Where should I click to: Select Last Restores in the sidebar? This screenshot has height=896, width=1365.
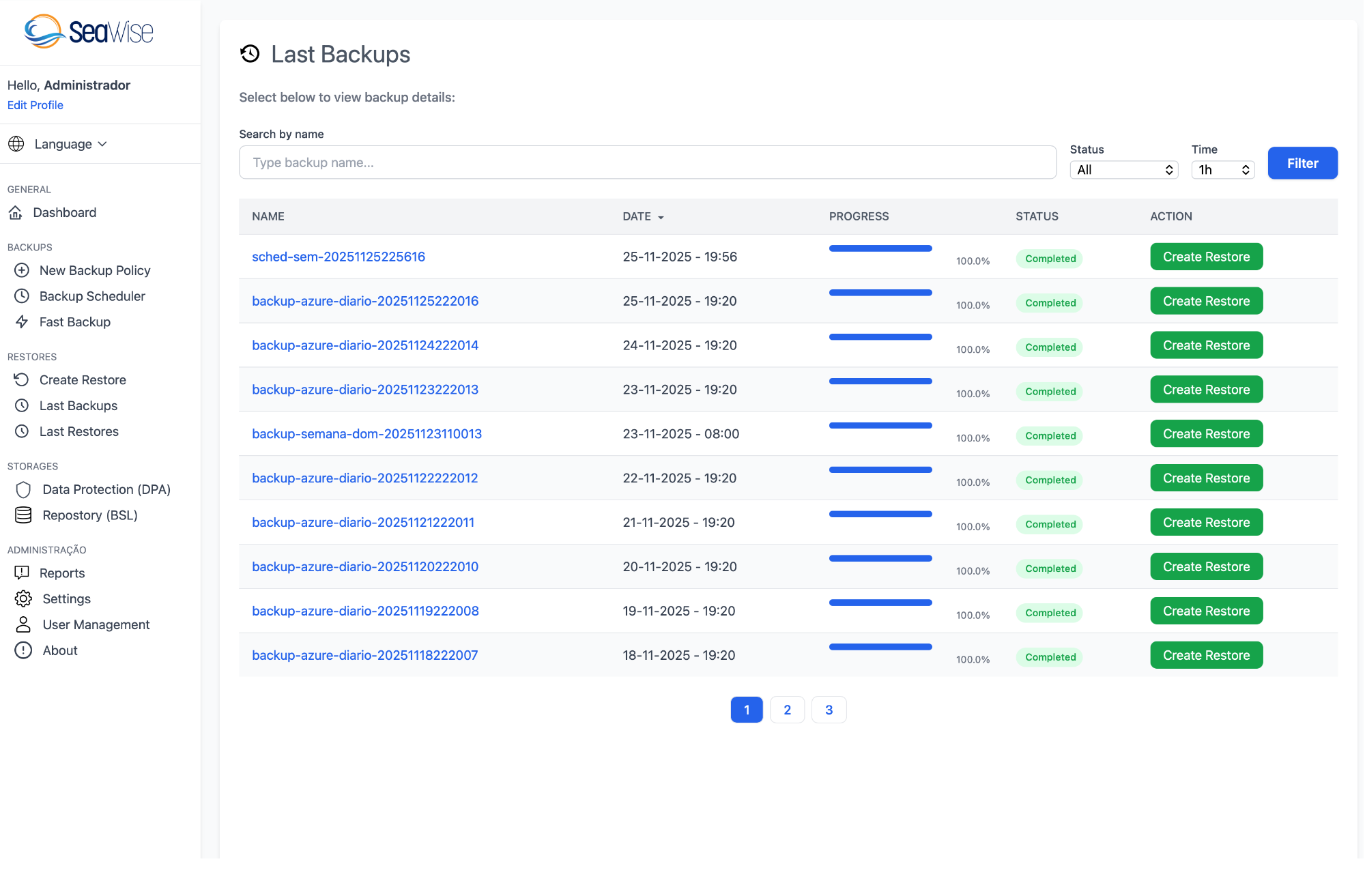[x=79, y=431]
